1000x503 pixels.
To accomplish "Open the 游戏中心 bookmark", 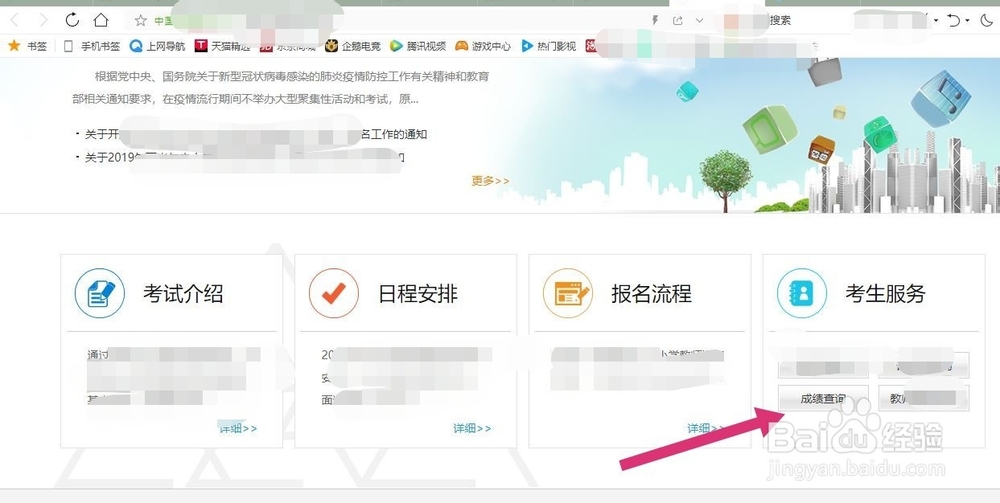I will 483,46.
